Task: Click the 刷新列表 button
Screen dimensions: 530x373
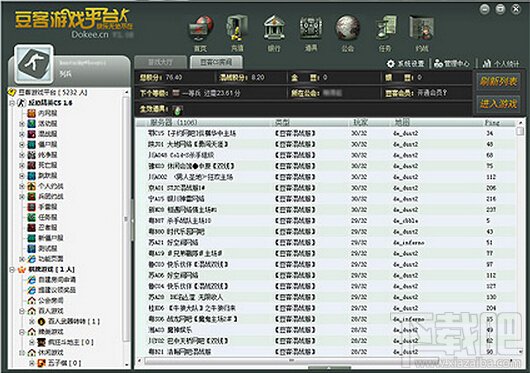Action: [498, 81]
